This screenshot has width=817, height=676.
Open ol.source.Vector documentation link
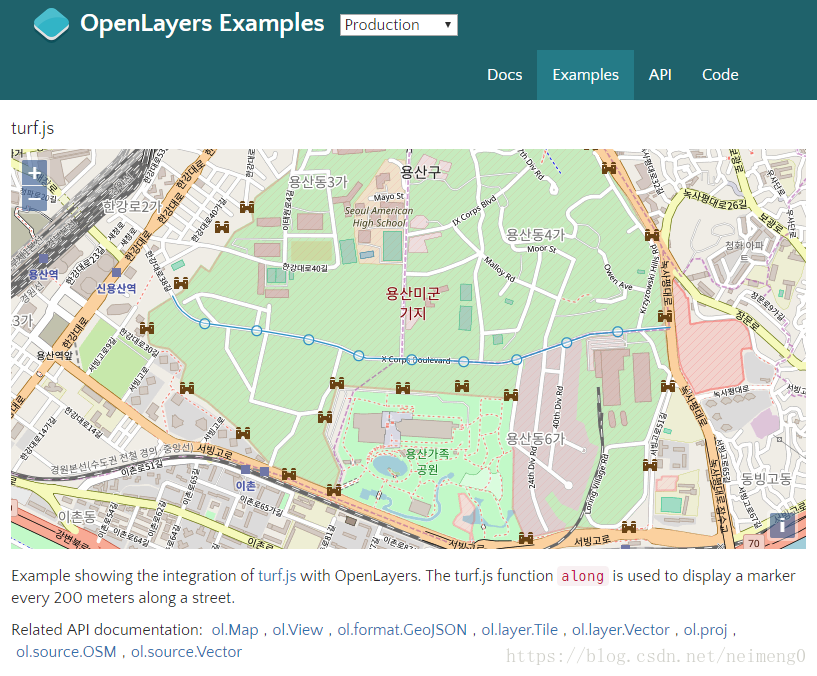[186, 652]
